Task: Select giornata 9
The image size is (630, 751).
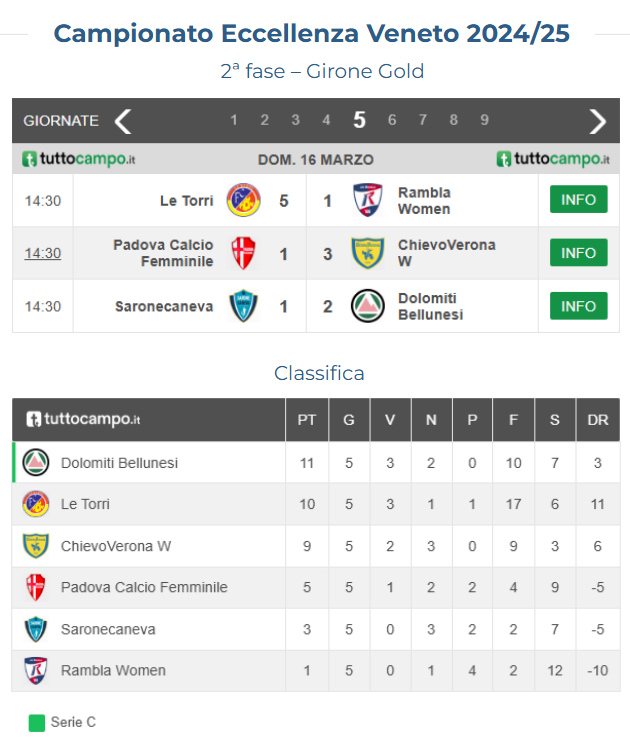Action: [484, 120]
